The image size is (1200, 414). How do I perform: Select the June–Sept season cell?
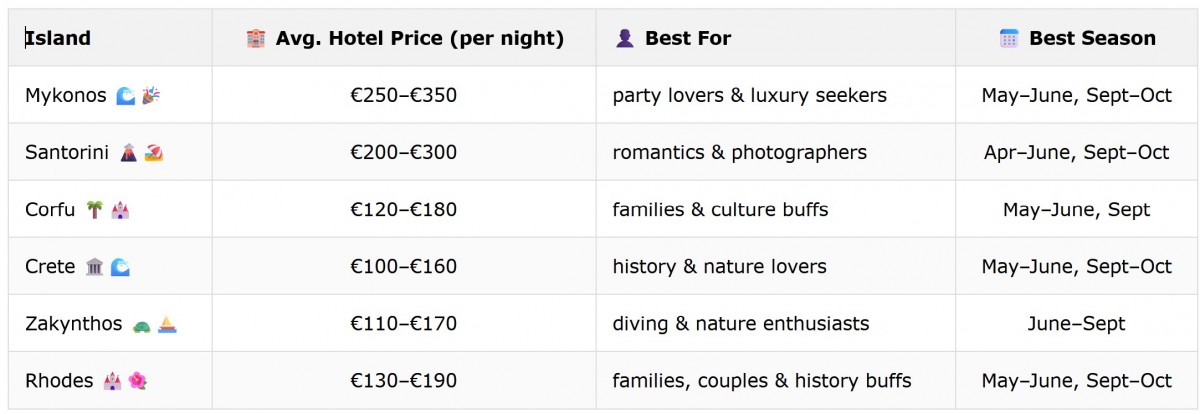coord(1076,324)
